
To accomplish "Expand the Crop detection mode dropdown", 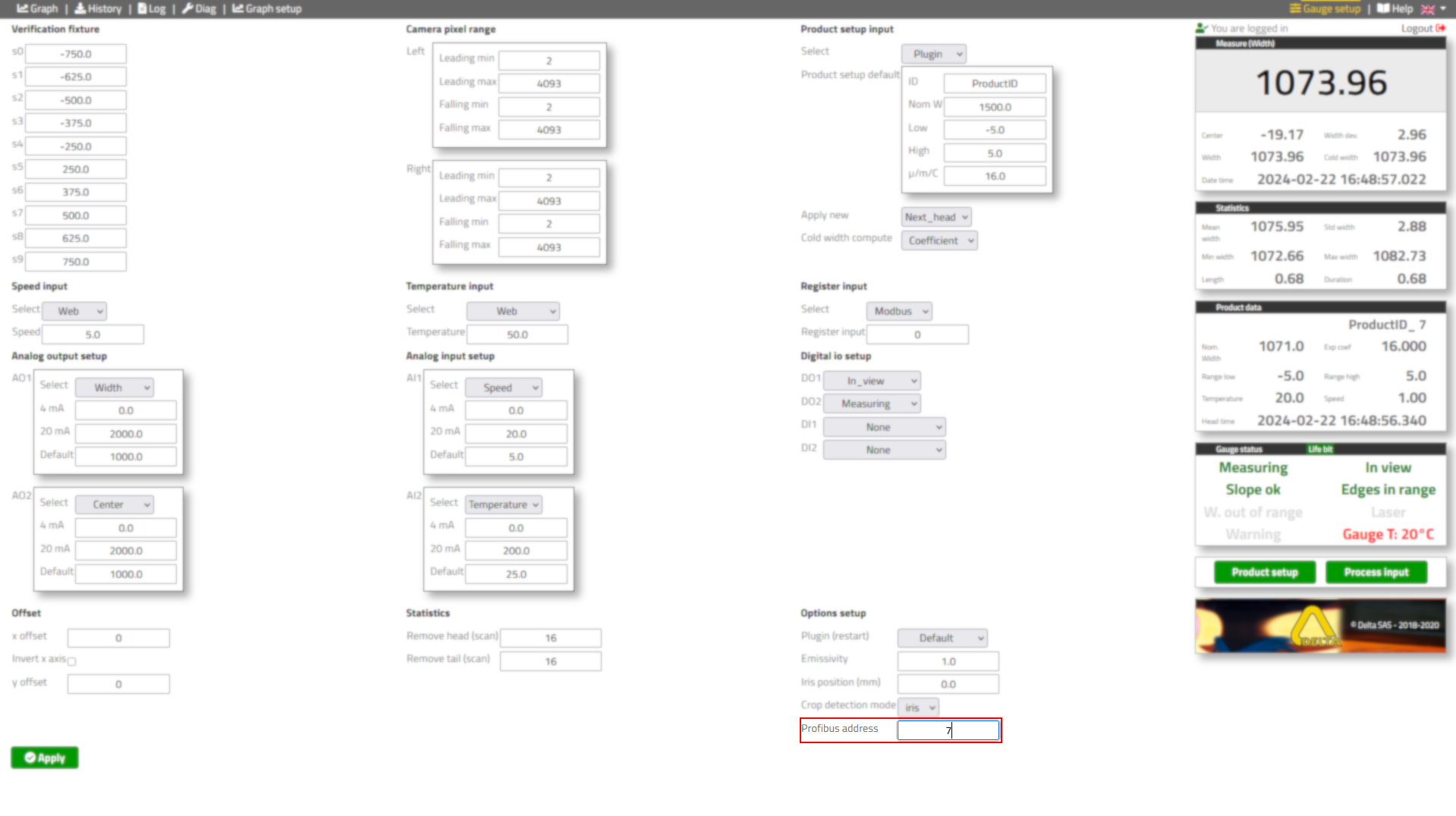I will tap(919, 708).
